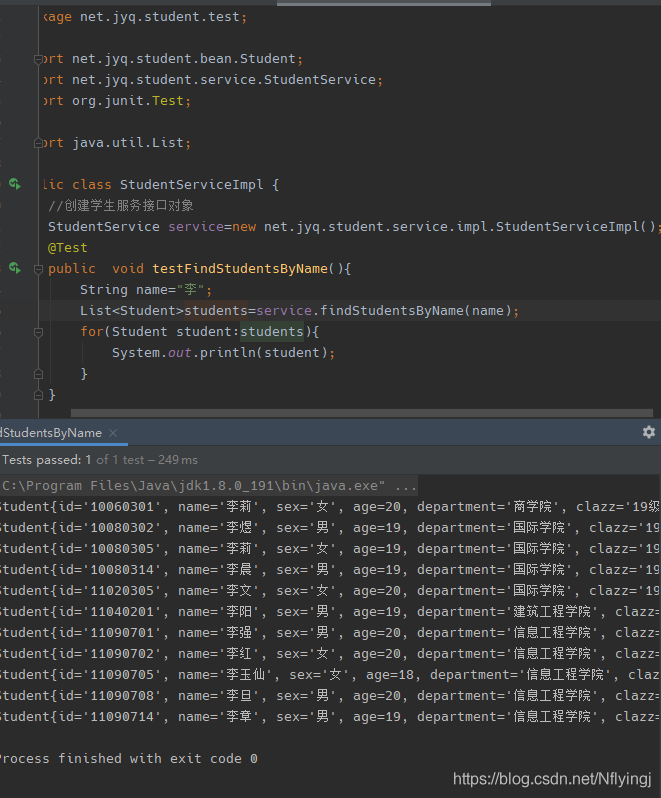
Task: Click the class name StudentServiceImpl in declaration
Action: (192, 185)
